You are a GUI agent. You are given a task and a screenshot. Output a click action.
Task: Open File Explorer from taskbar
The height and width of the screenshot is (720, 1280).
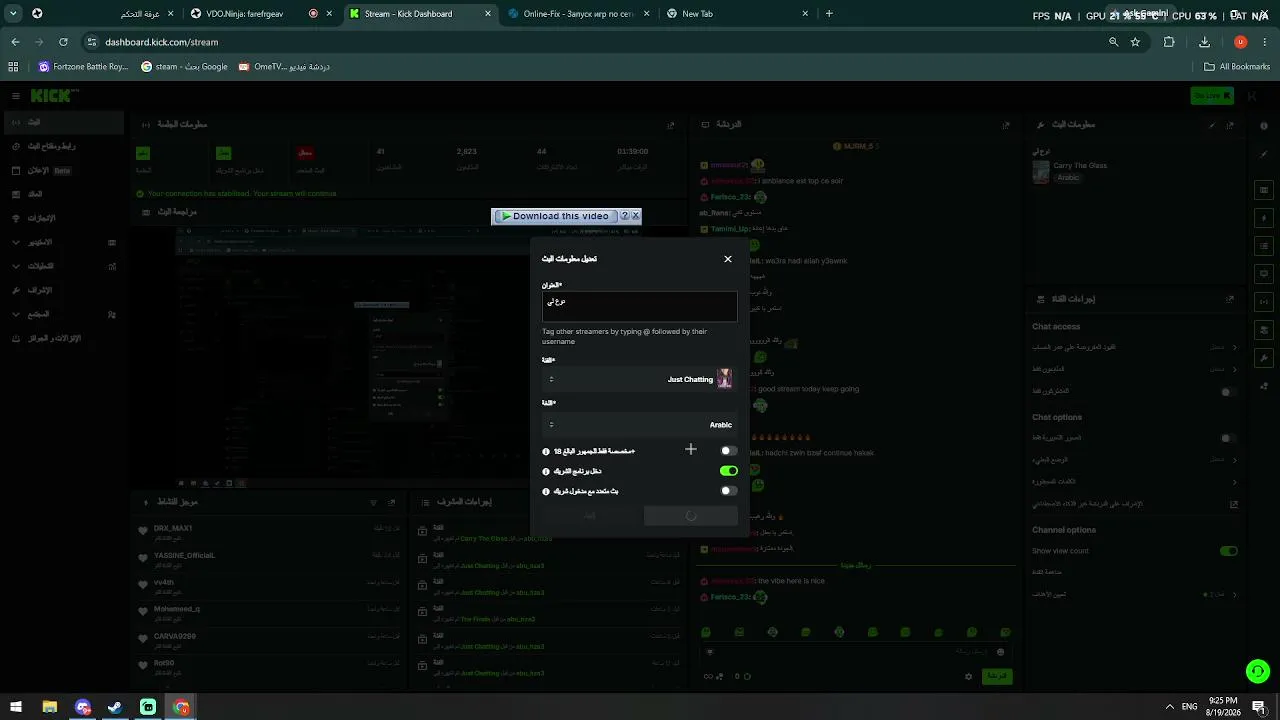pyautogui.click(x=49, y=707)
